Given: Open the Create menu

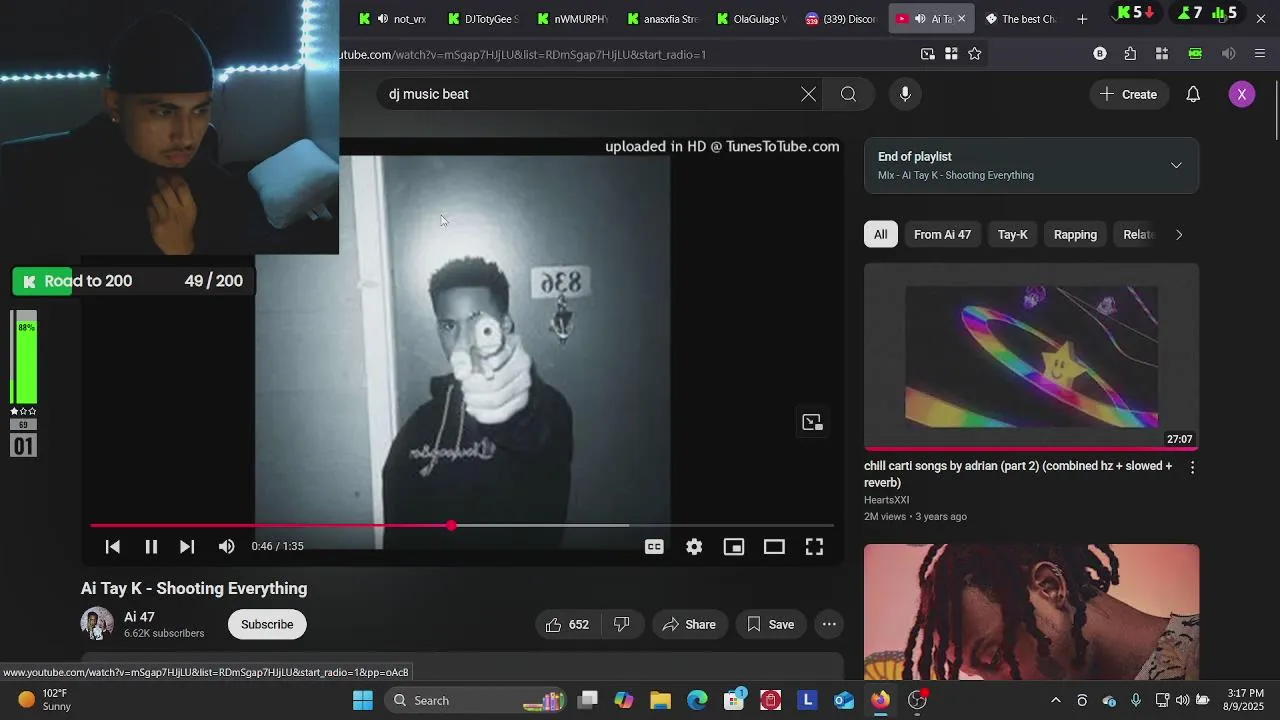Looking at the screenshot, I should [x=1129, y=94].
